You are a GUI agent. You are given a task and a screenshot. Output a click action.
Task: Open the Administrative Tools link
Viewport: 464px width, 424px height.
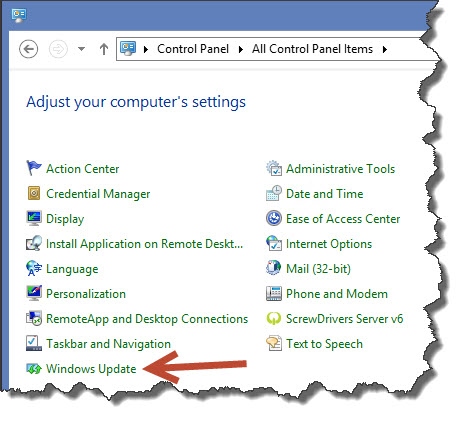[x=340, y=169]
